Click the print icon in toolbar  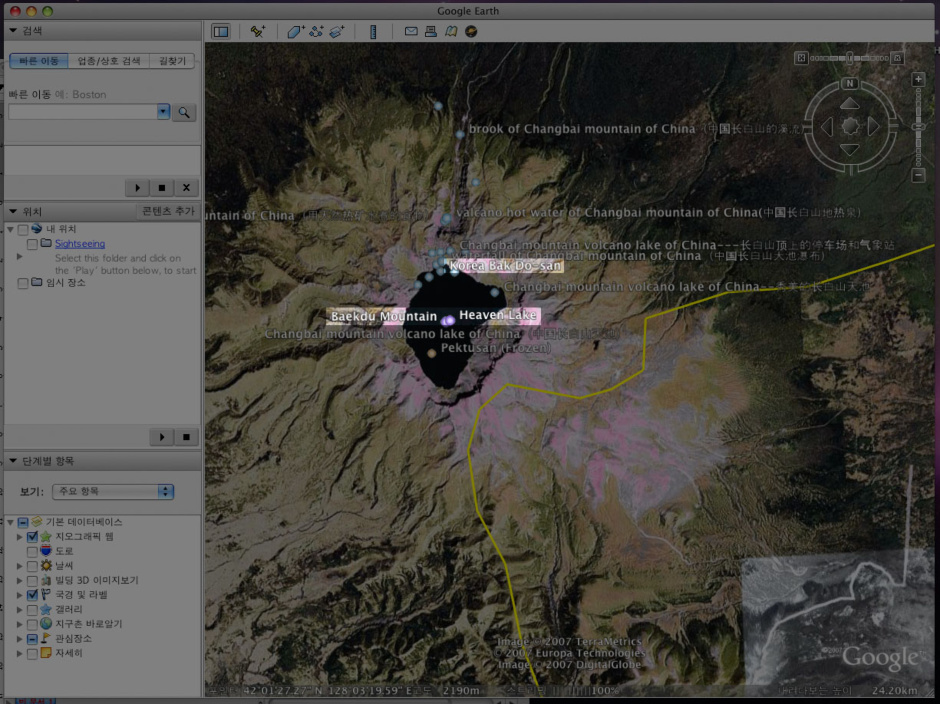(x=430, y=32)
